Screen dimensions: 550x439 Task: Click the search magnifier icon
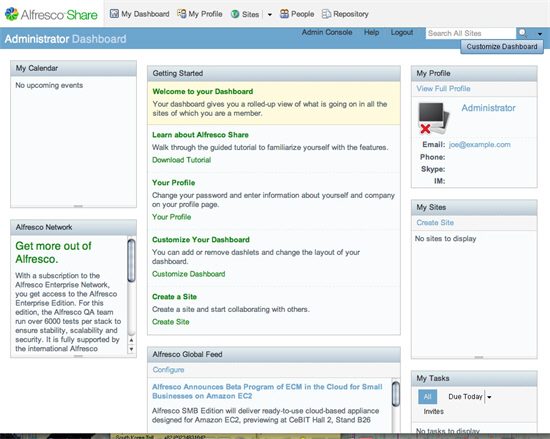pos(522,33)
